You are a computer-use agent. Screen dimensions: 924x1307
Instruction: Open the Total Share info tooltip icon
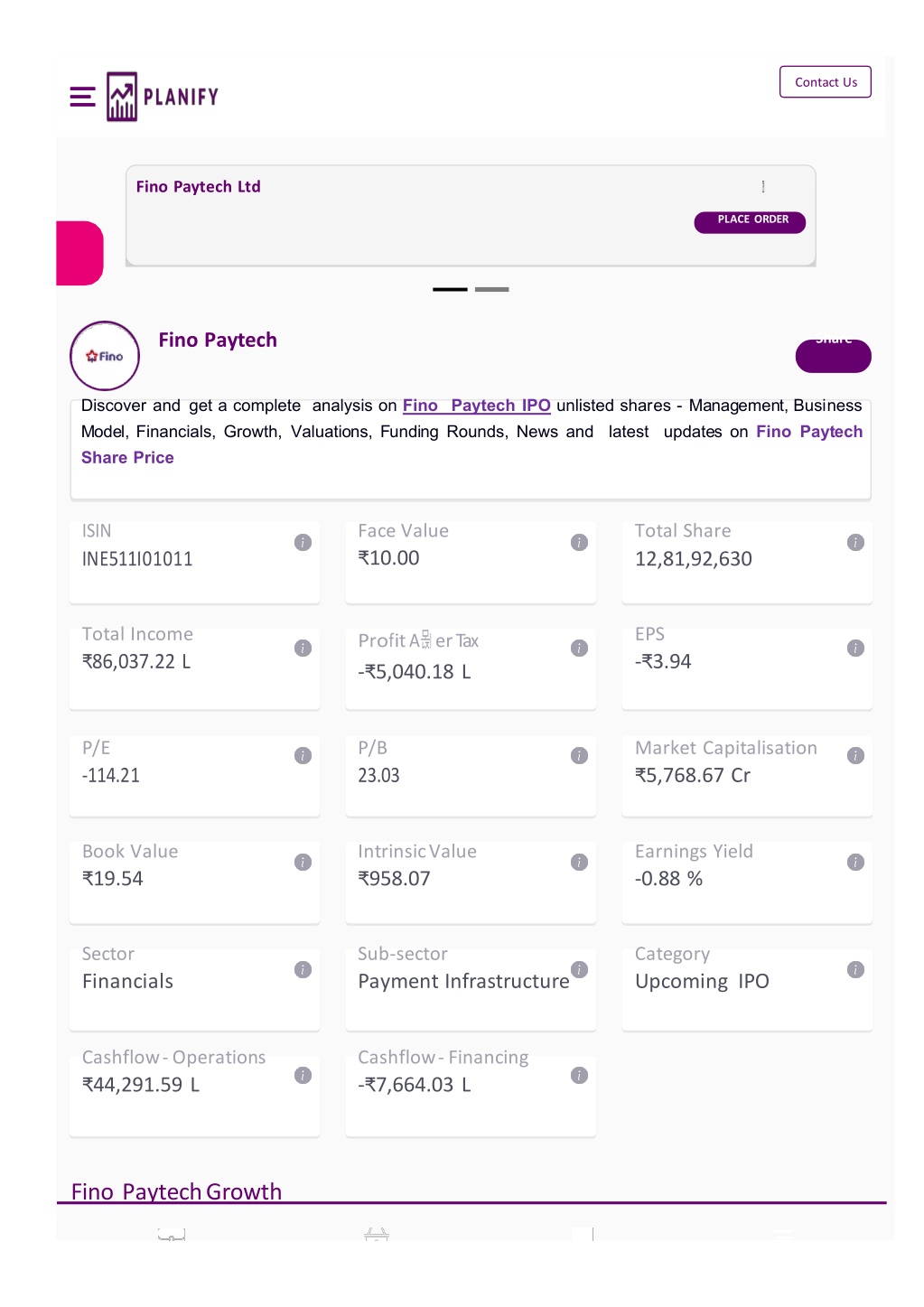855,542
